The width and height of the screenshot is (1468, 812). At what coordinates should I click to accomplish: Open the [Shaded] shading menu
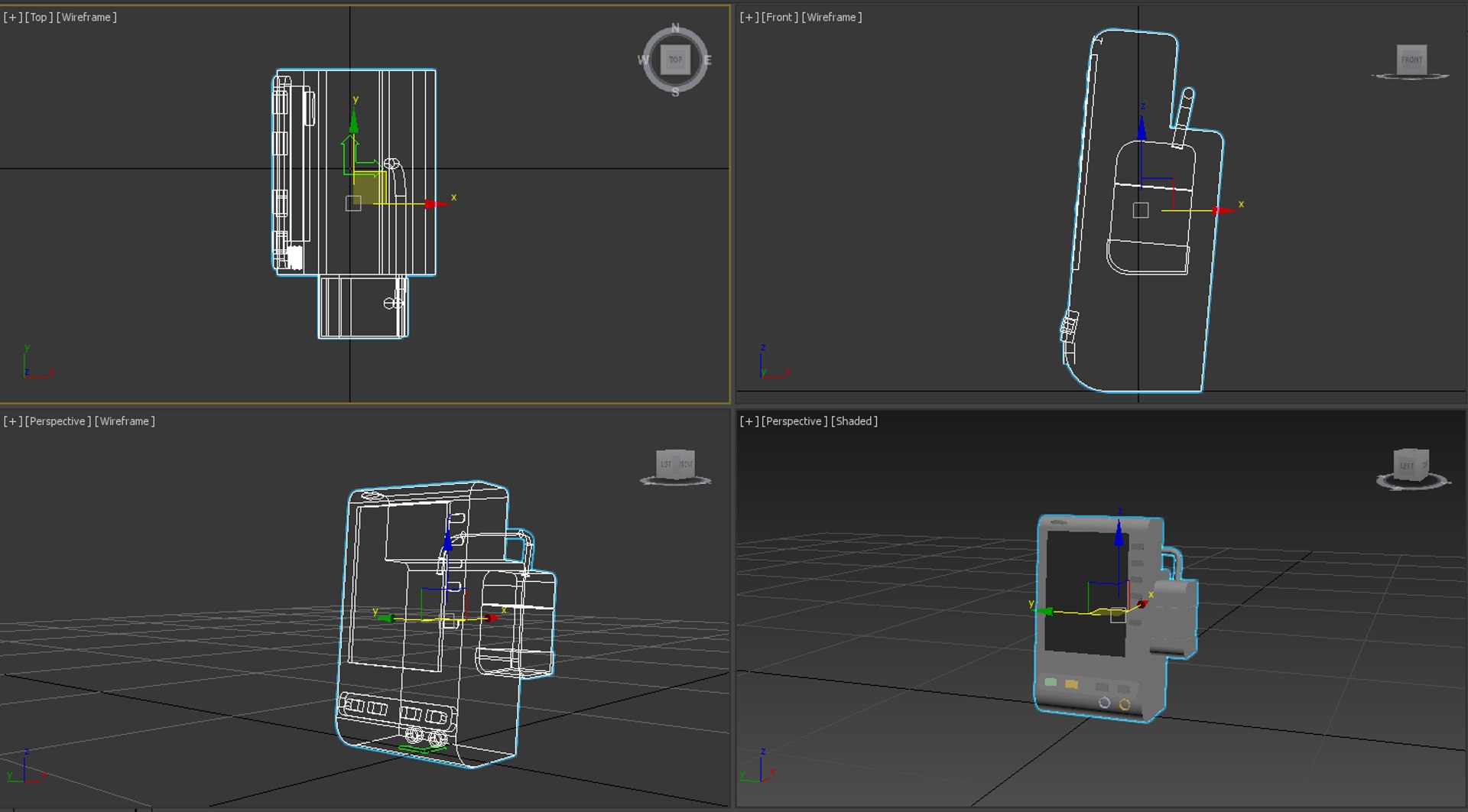[x=854, y=421]
